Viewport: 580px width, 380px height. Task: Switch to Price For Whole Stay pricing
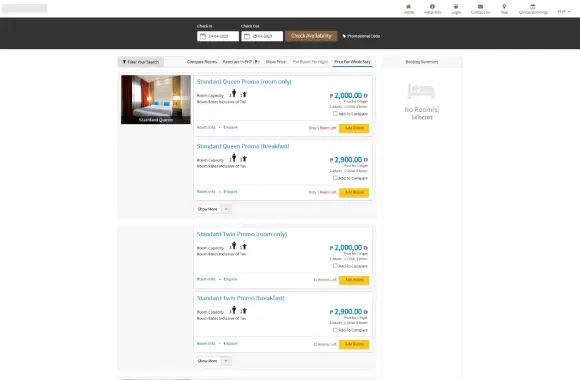(352, 62)
